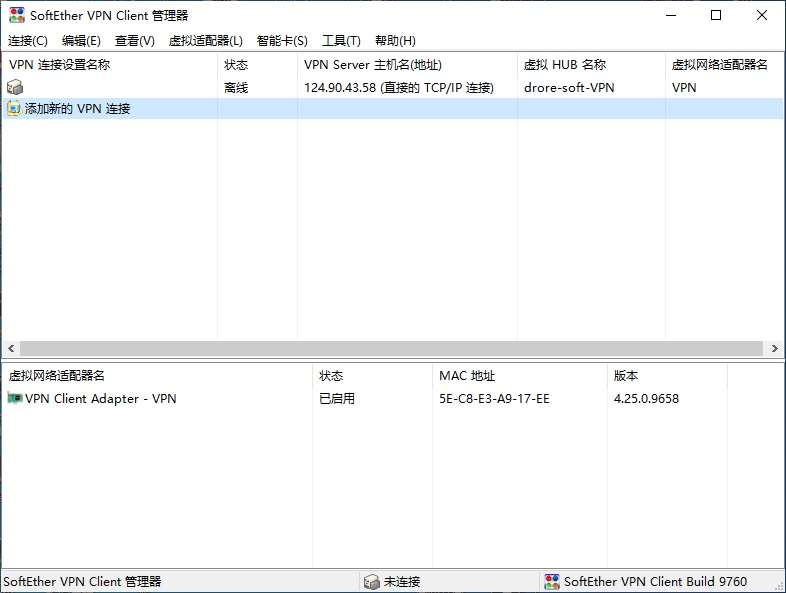Viewport: 786px width, 593px height.
Task: Click the horizontal scrollbar thumb
Action: [391, 348]
